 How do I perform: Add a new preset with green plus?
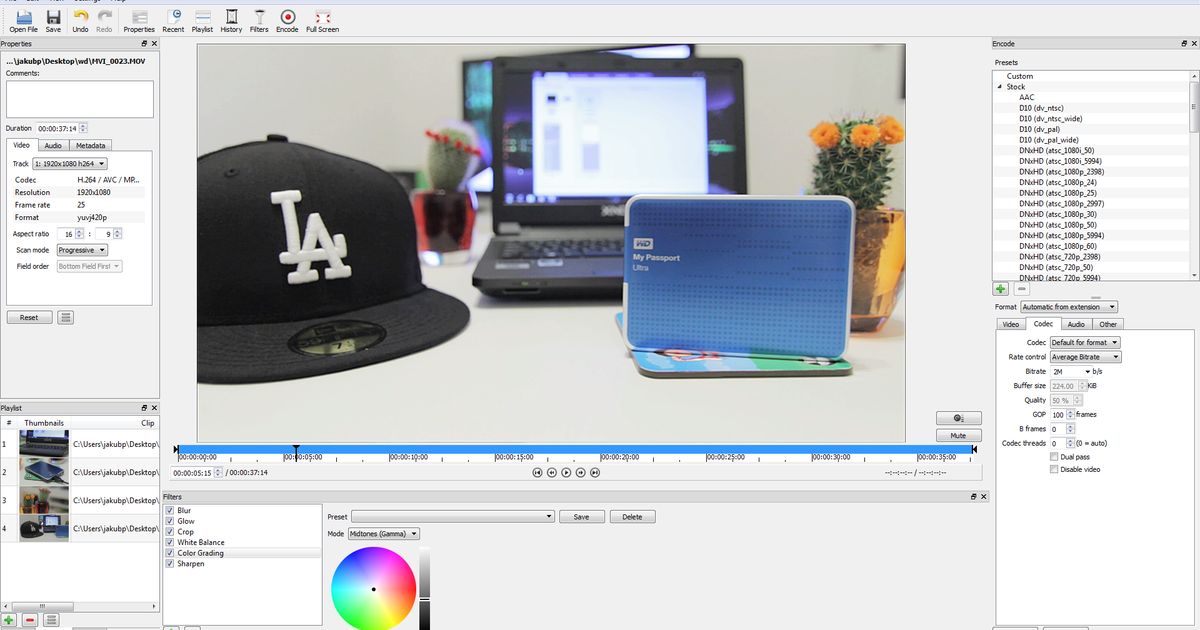click(1001, 289)
